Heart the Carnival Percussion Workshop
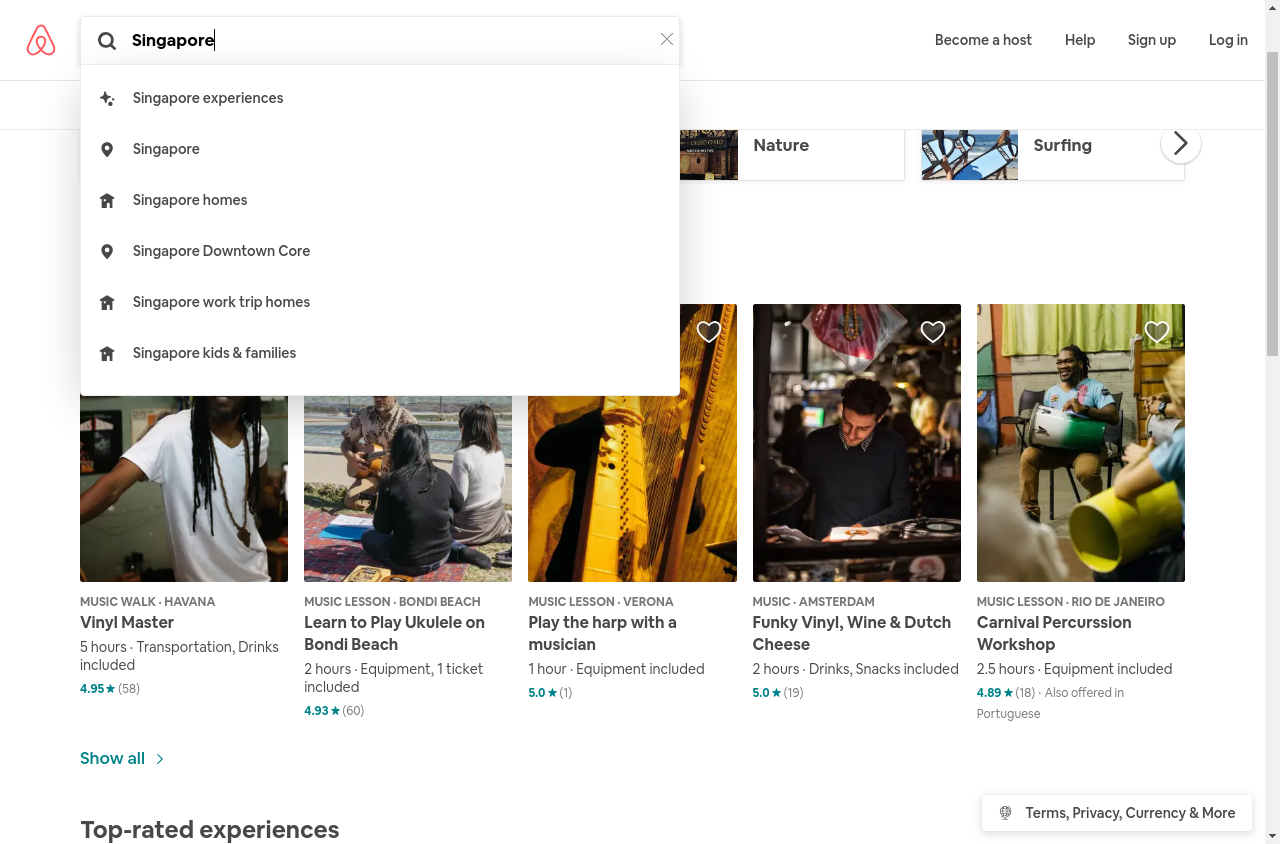Screen dimensions: 1280x844 tap(1156, 332)
